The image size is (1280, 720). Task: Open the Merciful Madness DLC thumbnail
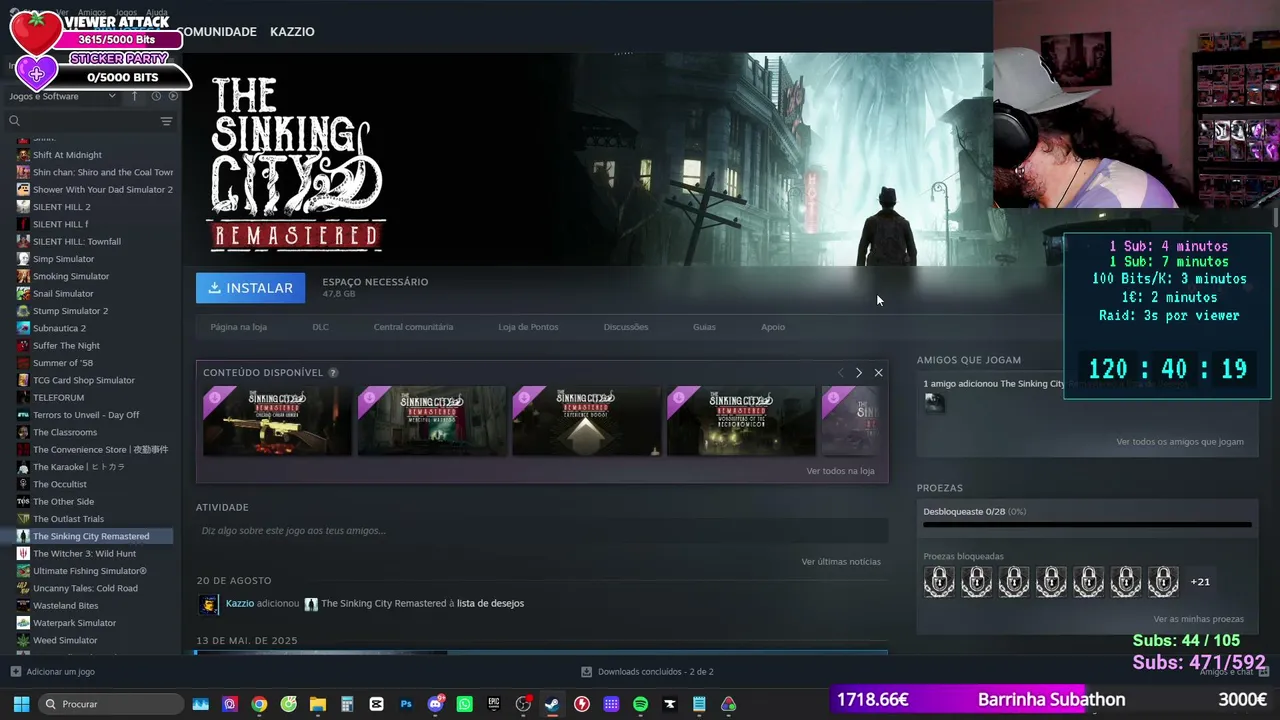(x=432, y=421)
